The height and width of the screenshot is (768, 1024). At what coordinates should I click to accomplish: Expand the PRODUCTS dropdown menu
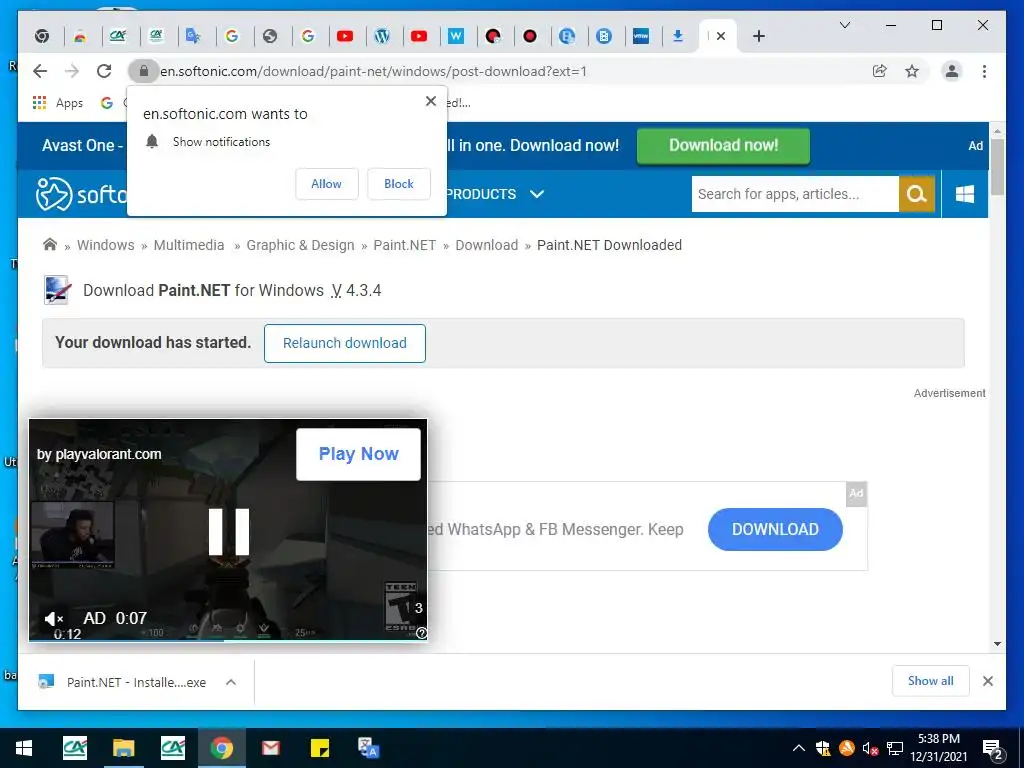point(495,194)
